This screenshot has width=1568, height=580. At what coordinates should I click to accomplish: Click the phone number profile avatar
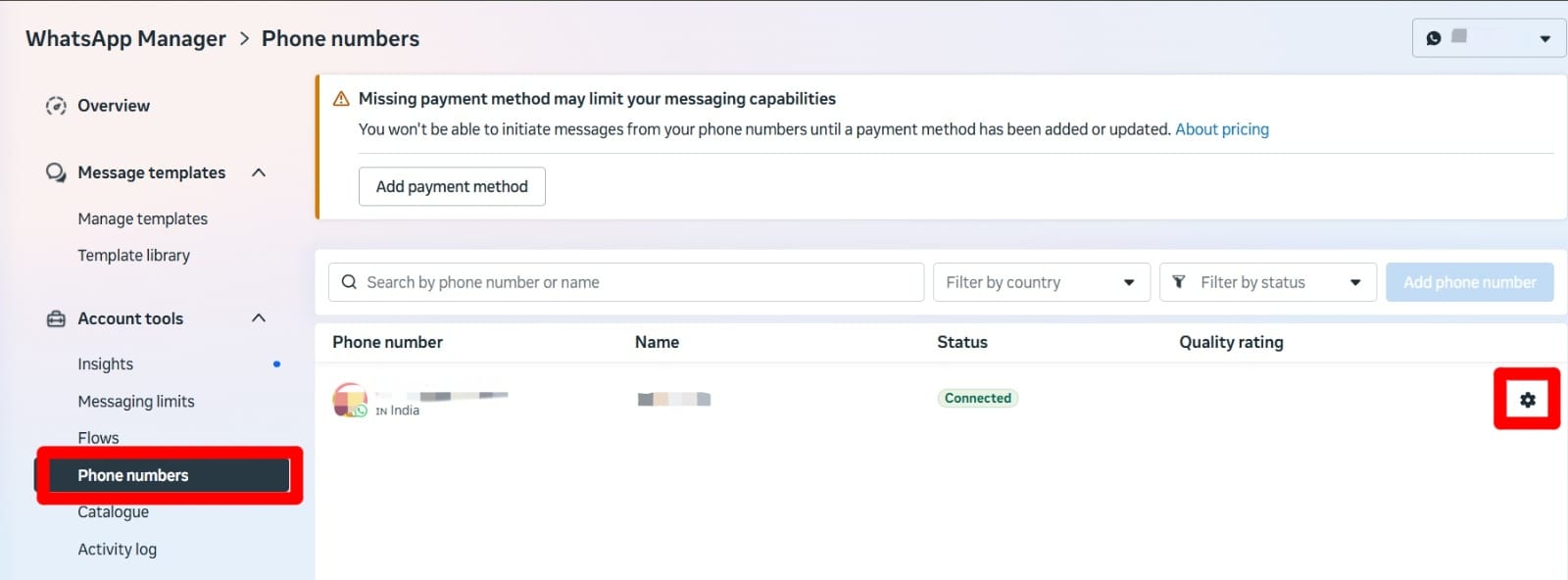coord(350,400)
